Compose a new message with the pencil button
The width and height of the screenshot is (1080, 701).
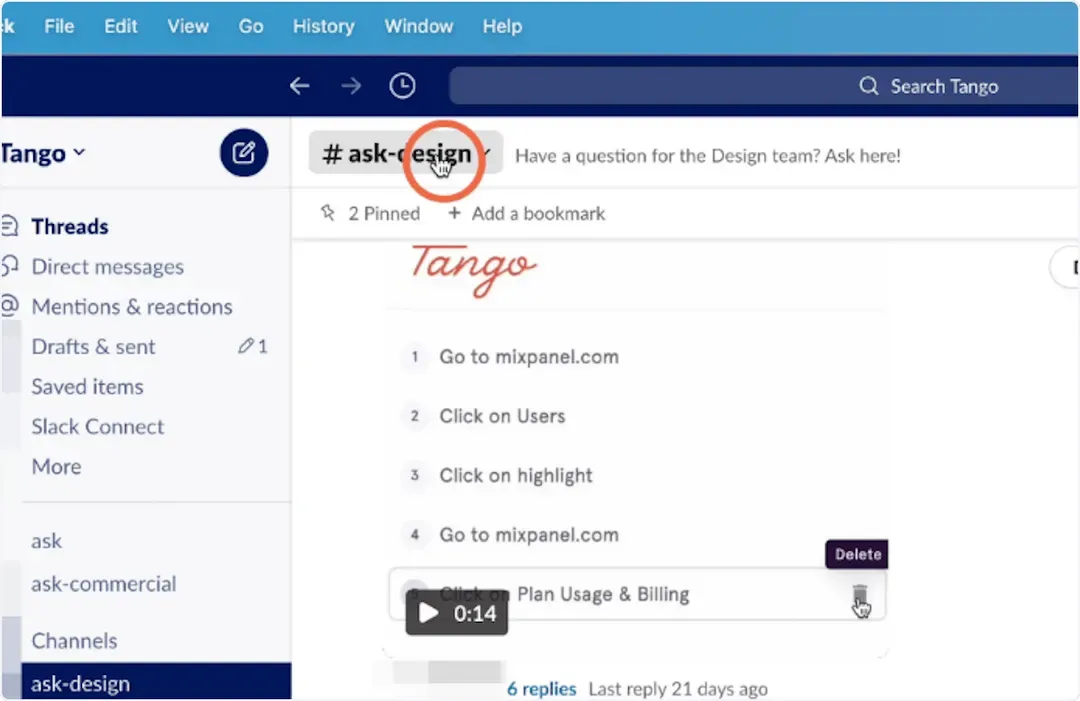(244, 153)
